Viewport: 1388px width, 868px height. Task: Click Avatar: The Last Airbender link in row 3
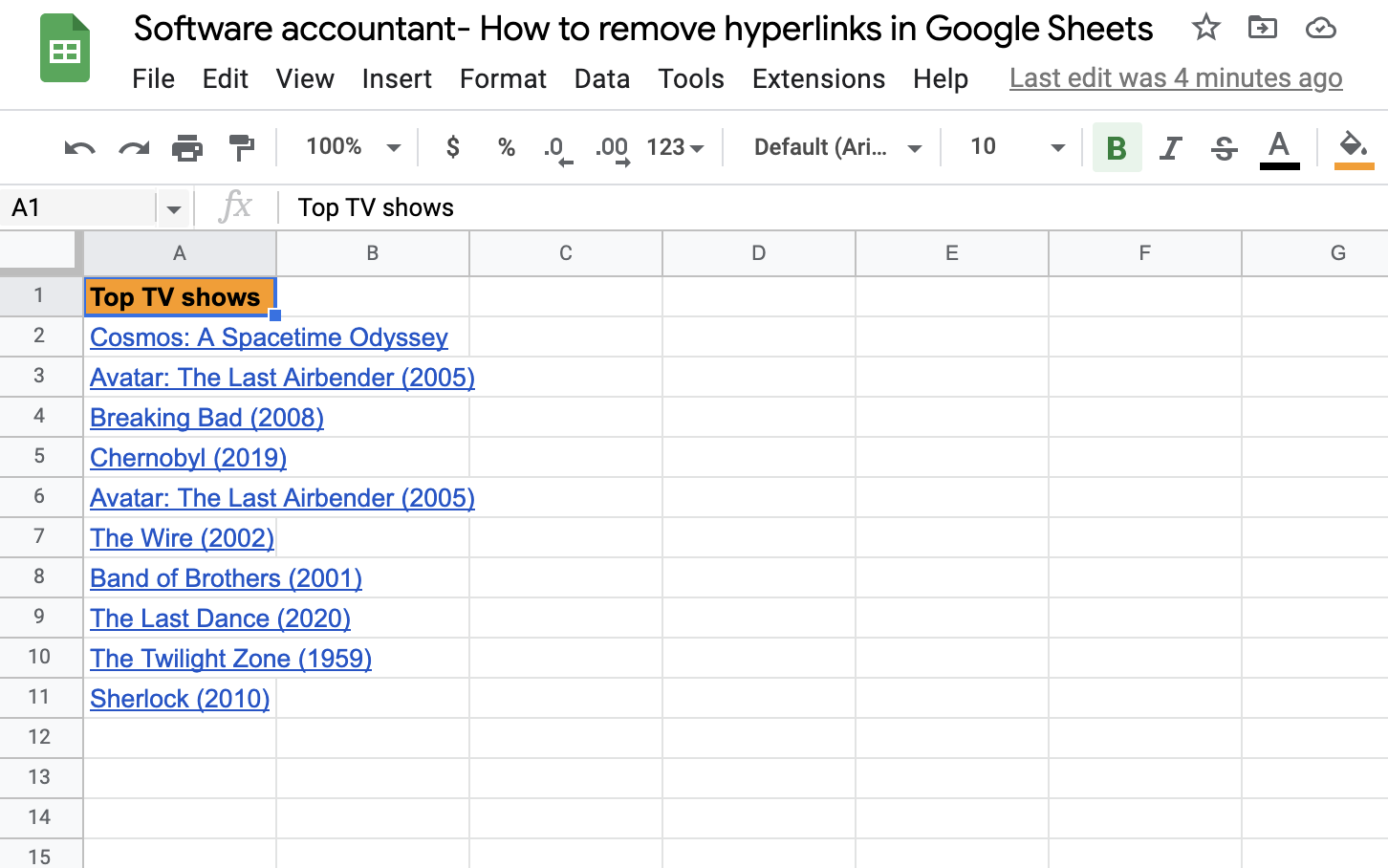click(282, 378)
